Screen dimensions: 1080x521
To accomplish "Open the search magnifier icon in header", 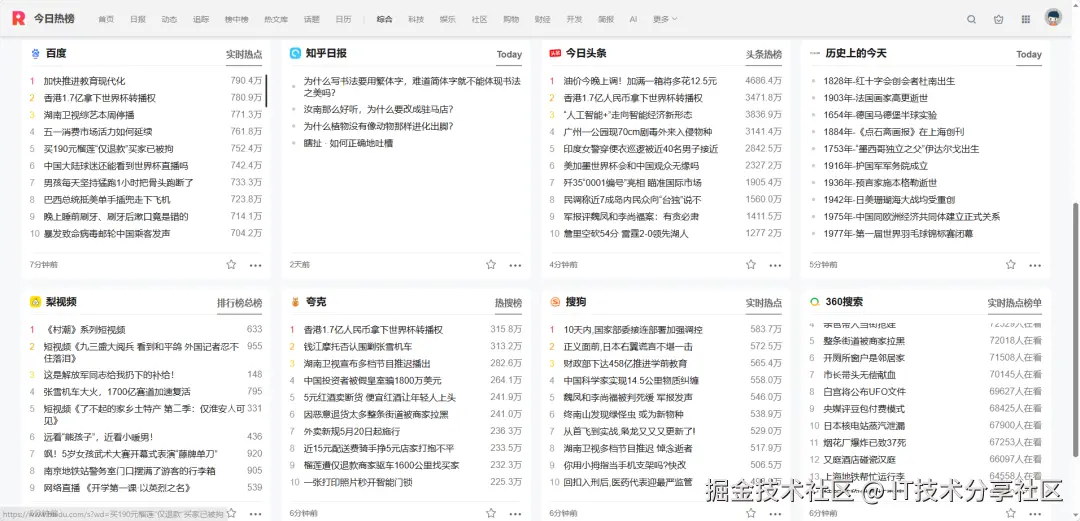I will 971,19.
